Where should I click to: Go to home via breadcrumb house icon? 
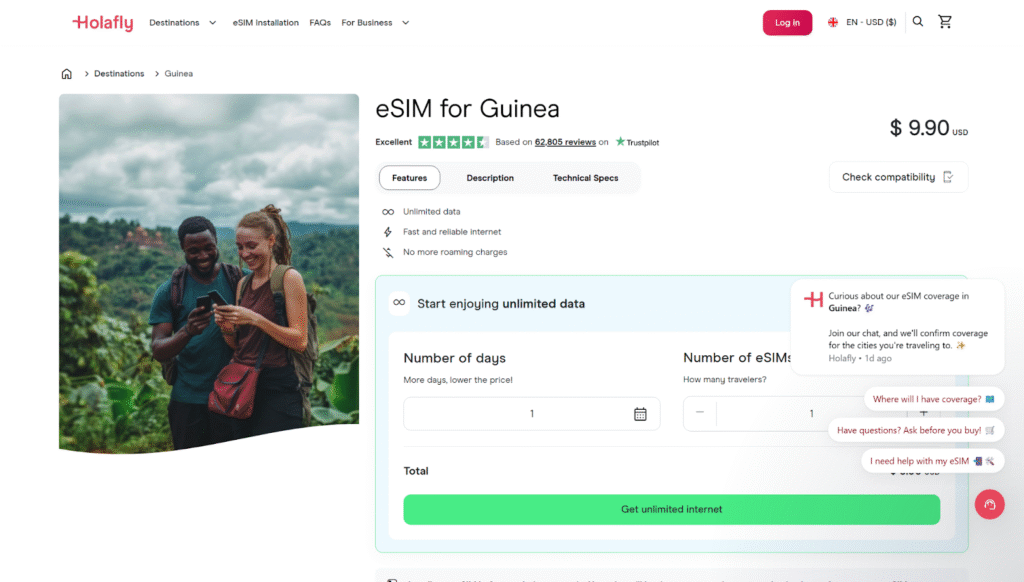point(67,74)
